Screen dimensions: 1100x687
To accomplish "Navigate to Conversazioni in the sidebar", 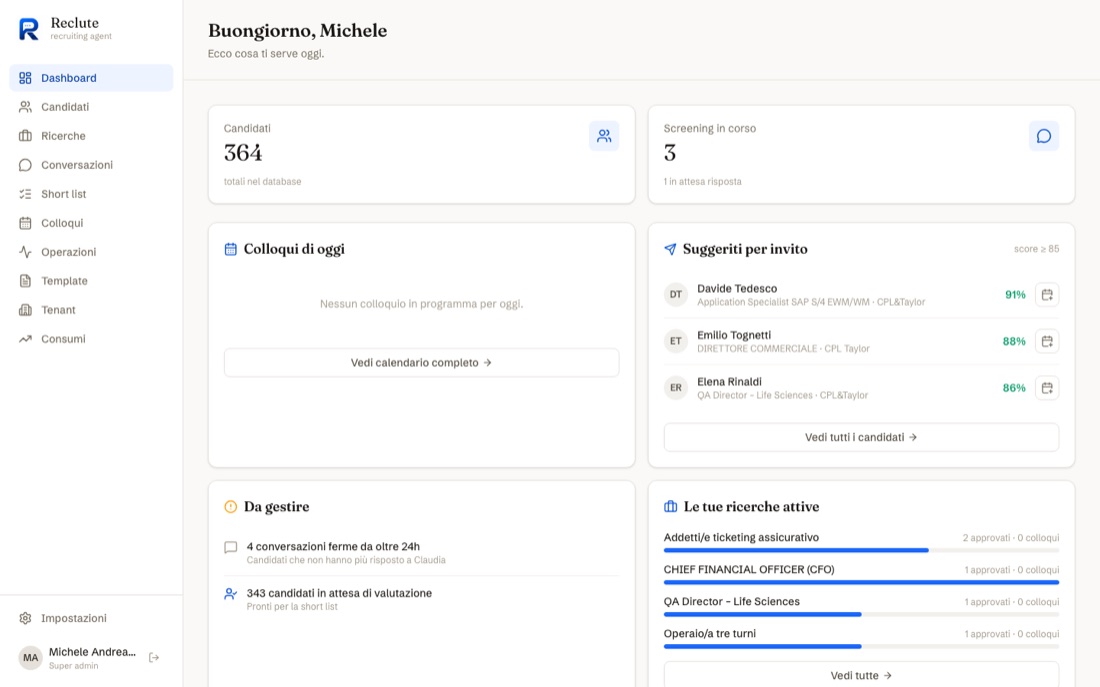I will pyautogui.click(x=91, y=165).
